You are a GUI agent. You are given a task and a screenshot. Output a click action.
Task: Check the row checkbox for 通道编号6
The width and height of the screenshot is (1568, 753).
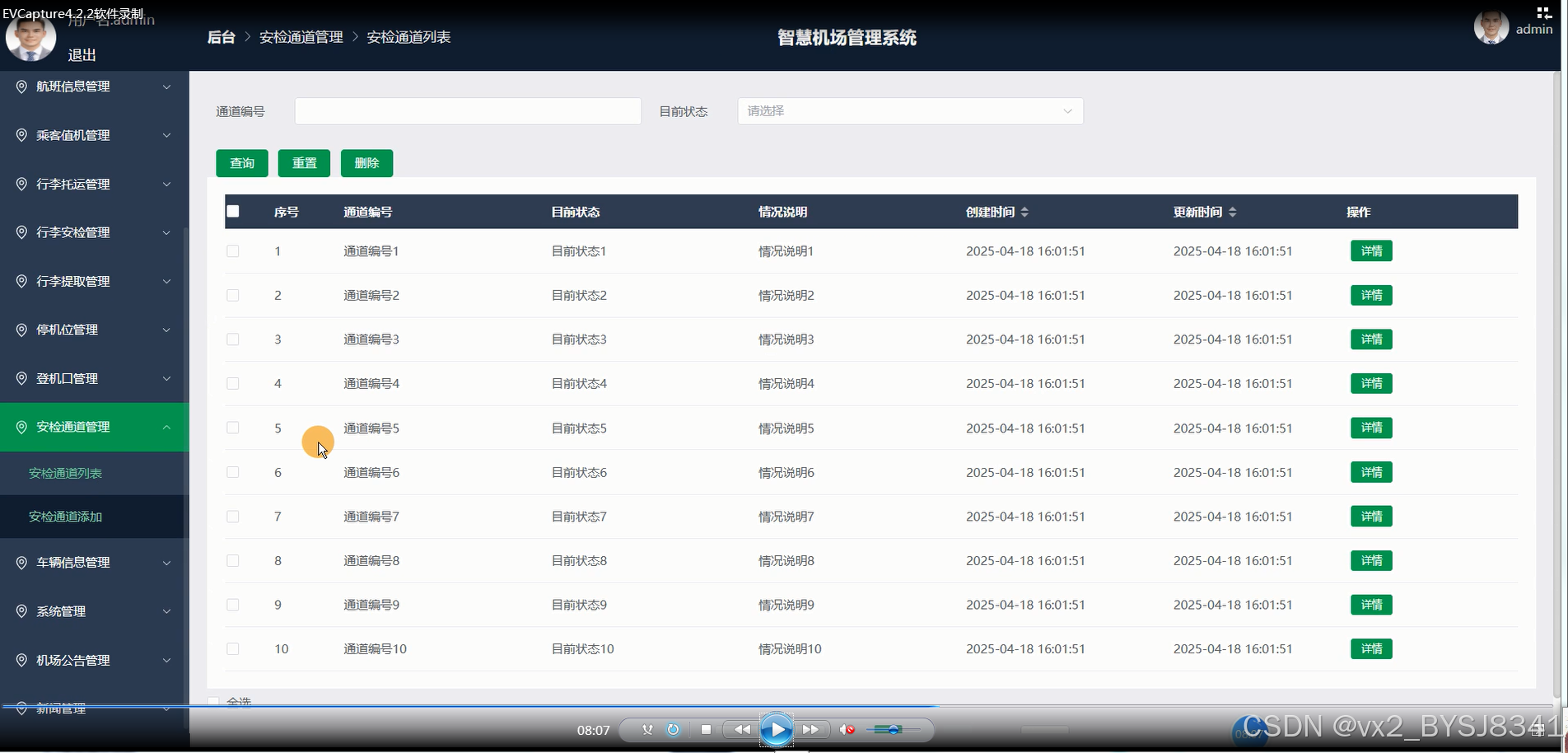233,472
